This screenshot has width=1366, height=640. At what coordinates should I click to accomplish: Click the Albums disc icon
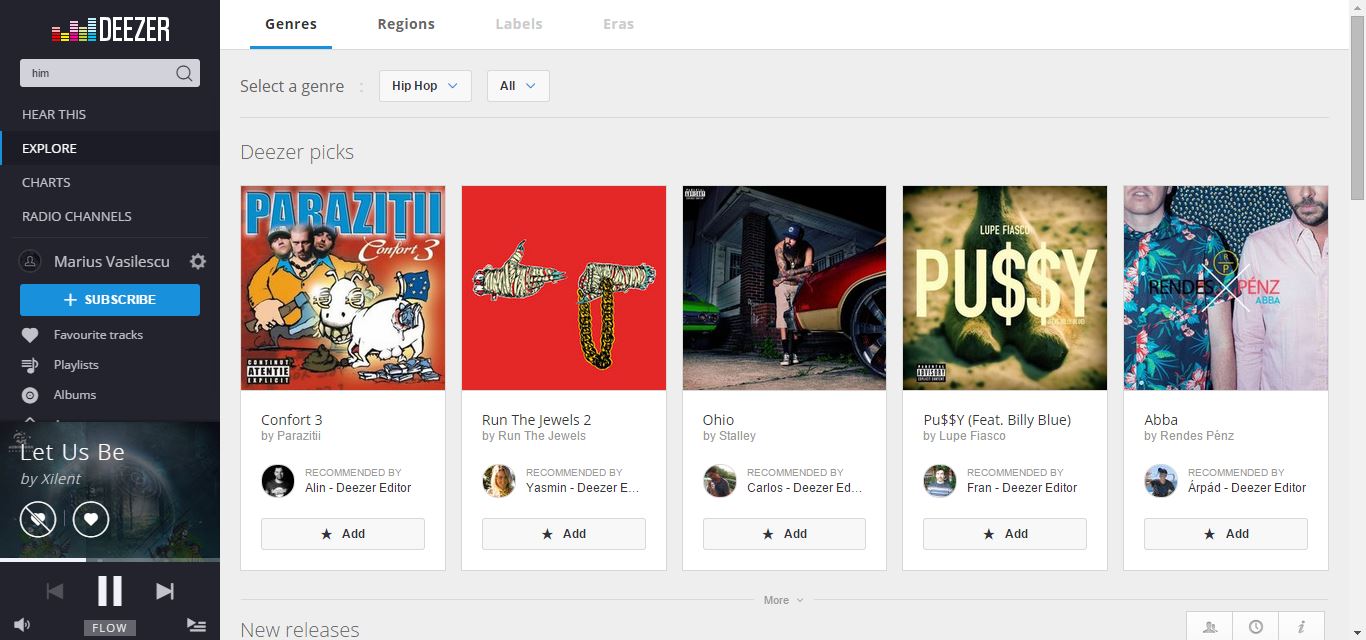(30, 395)
